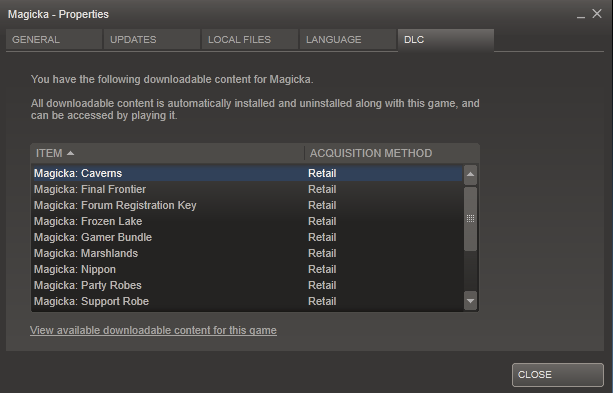The width and height of the screenshot is (613, 393).
Task: Click the DLC tab
Action: tap(446, 39)
